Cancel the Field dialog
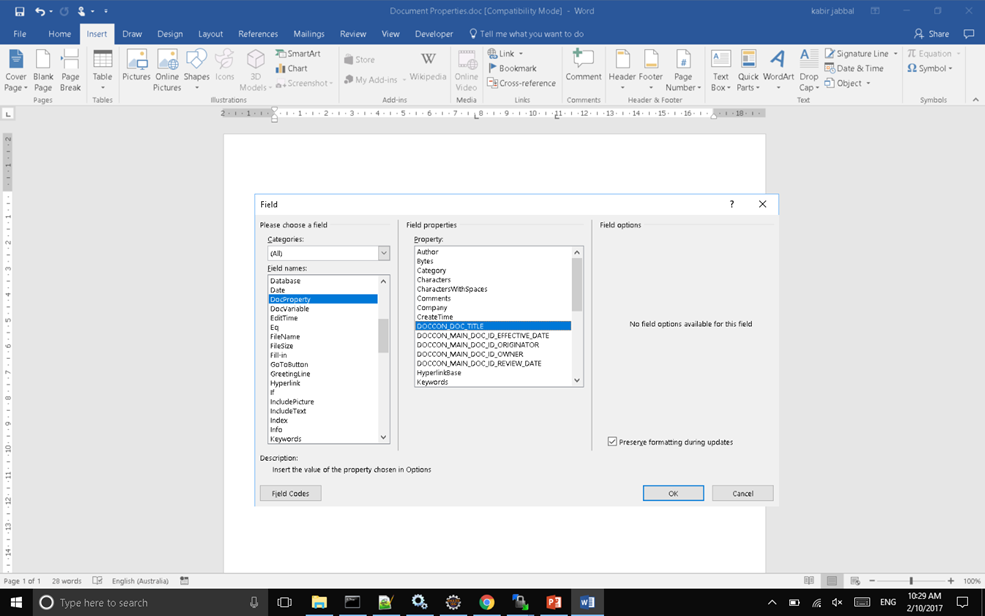 coord(743,494)
